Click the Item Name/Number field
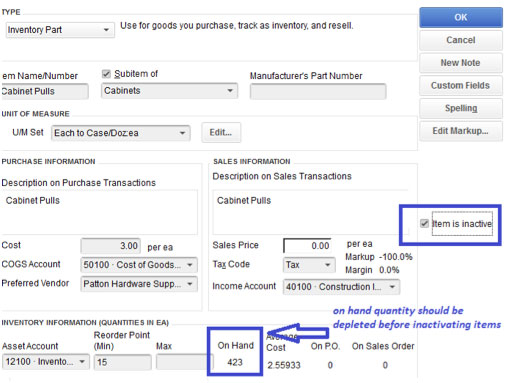 [x=44, y=91]
